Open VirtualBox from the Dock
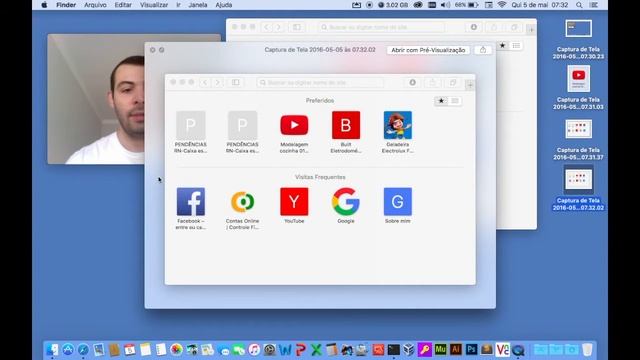 tap(409, 350)
